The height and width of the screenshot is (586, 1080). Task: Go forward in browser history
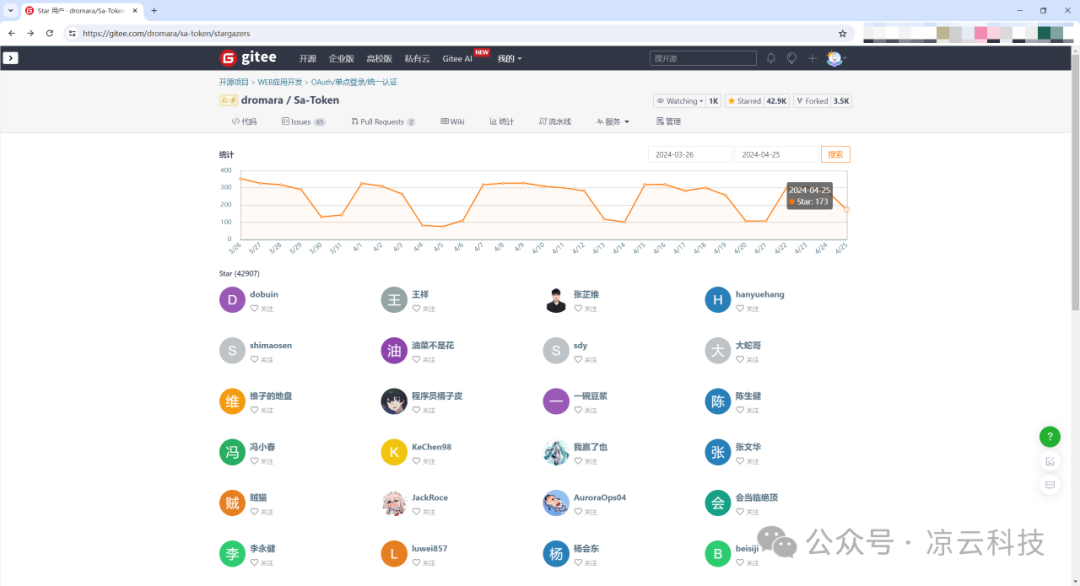tap(30, 33)
